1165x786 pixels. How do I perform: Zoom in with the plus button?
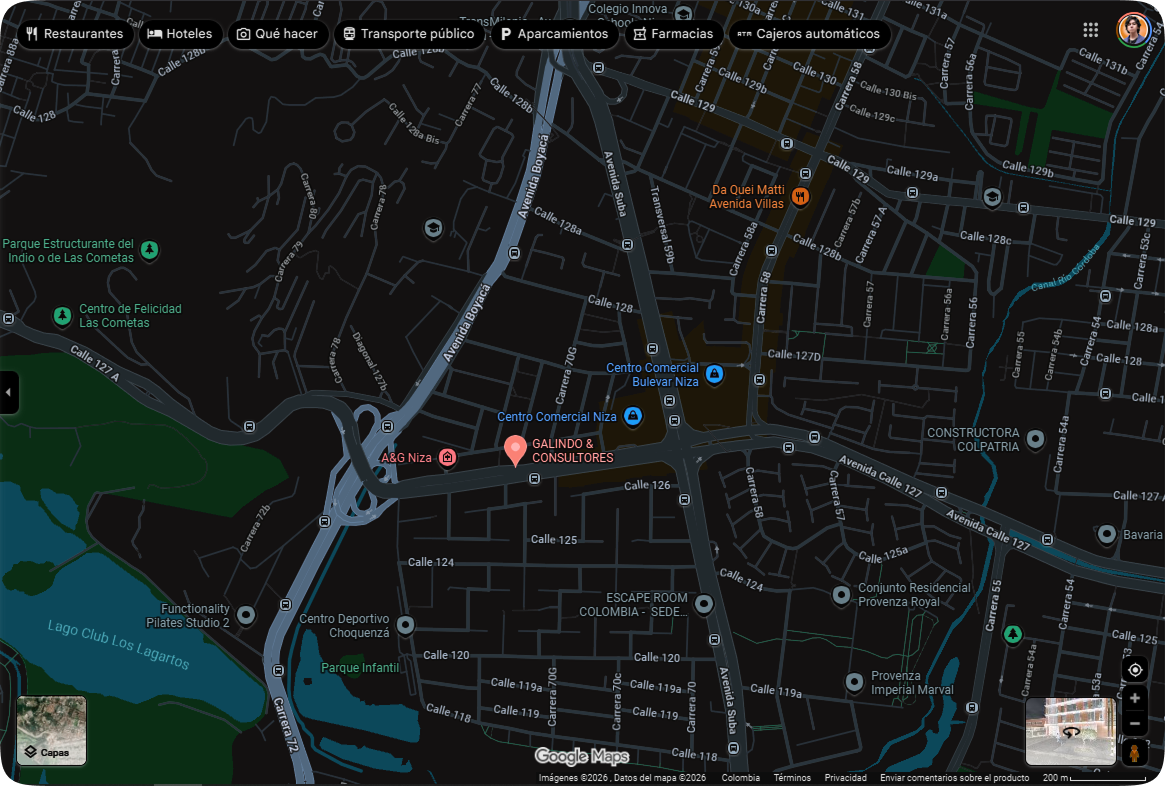(x=1135, y=698)
